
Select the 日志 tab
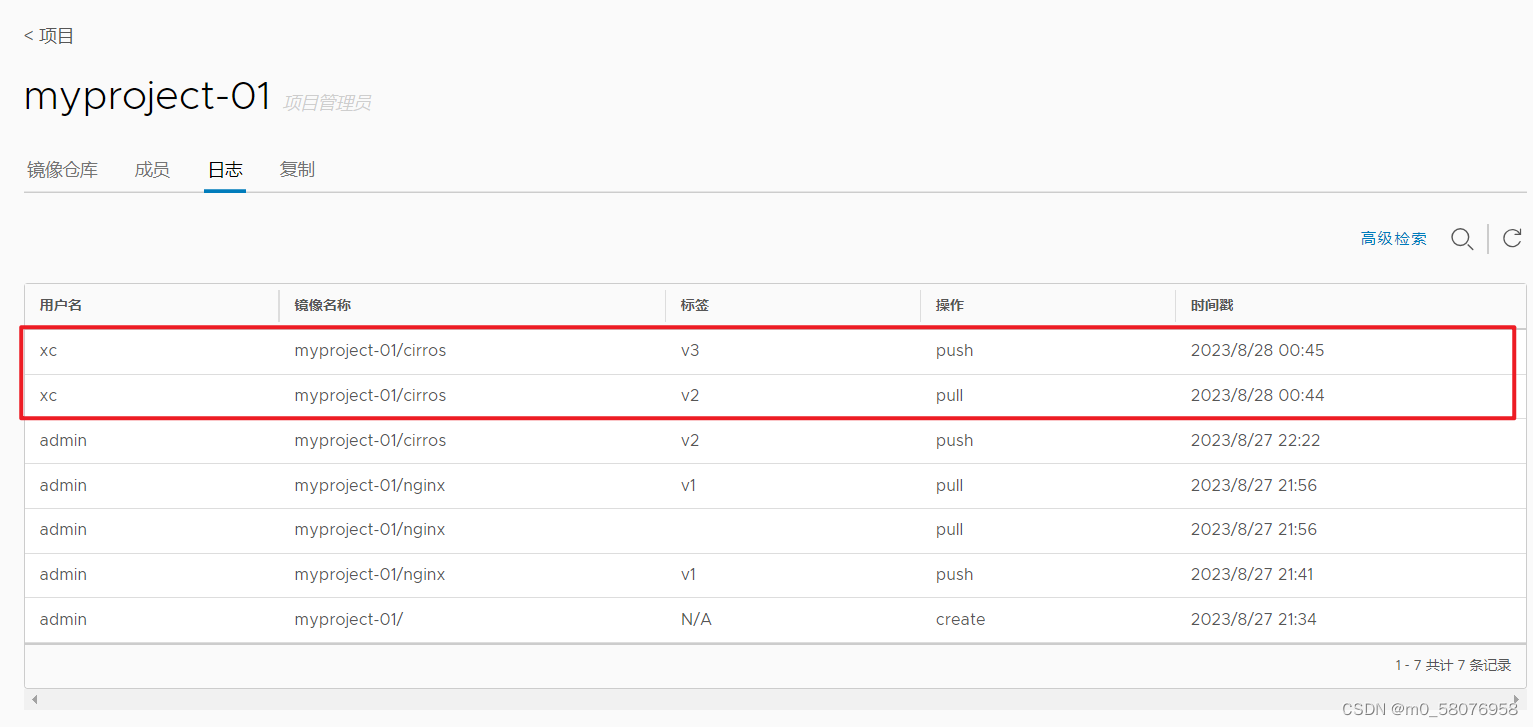225,170
